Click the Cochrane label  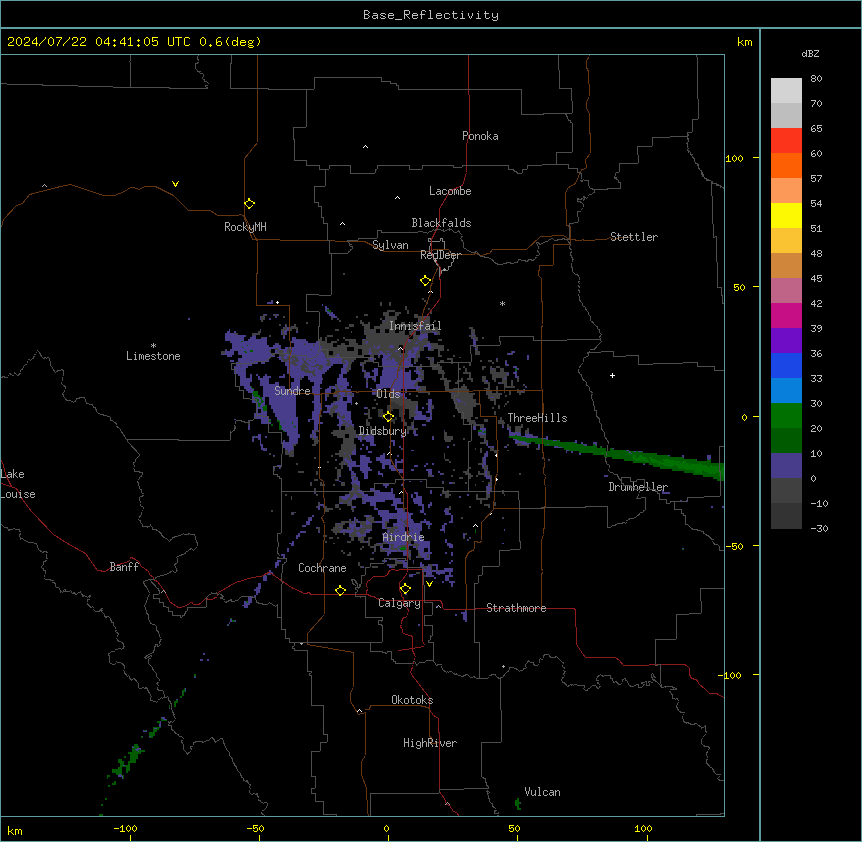(322, 568)
